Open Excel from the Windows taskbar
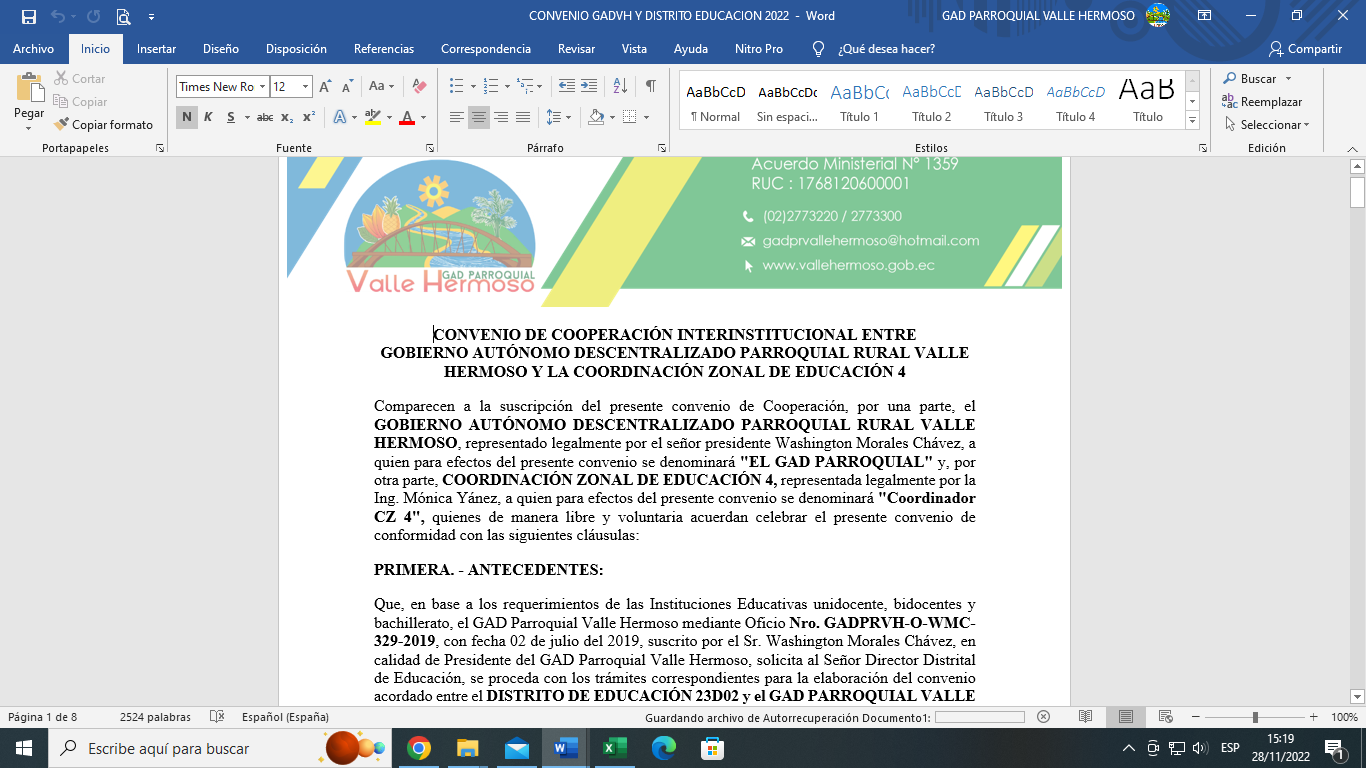The height and width of the screenshot is (768, 1366). (x=615, y=747)
